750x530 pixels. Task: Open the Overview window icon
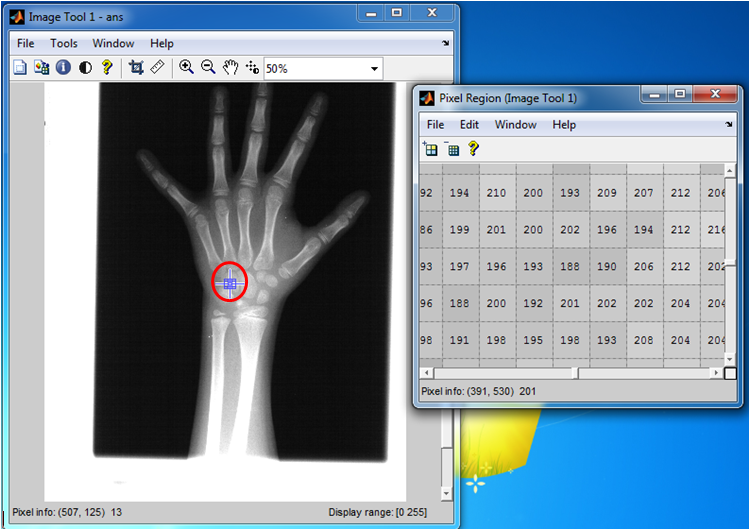click(42, 67)
